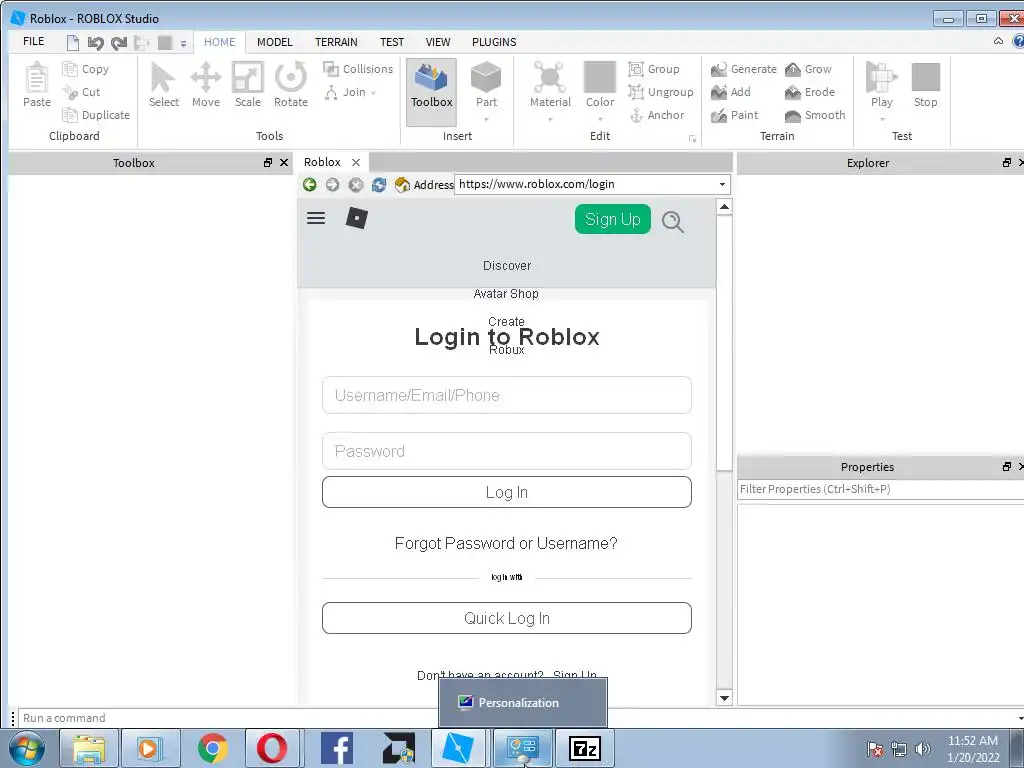The width and height of the screenshot is (1024, 768).
Task: Click the browser refresh icon
Action: [379, 185]
